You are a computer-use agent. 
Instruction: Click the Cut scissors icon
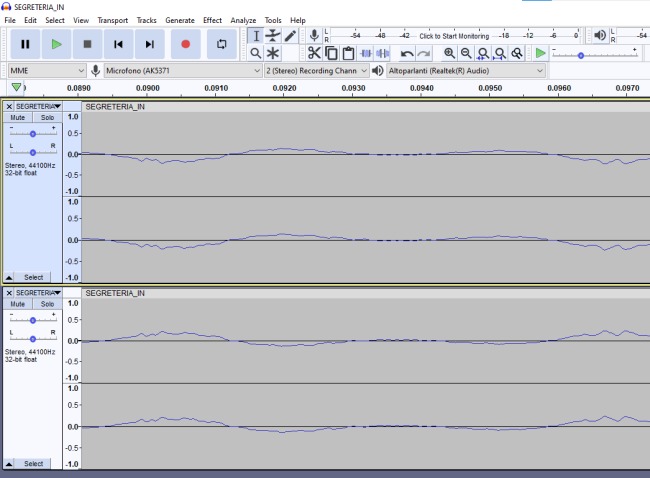314,53
